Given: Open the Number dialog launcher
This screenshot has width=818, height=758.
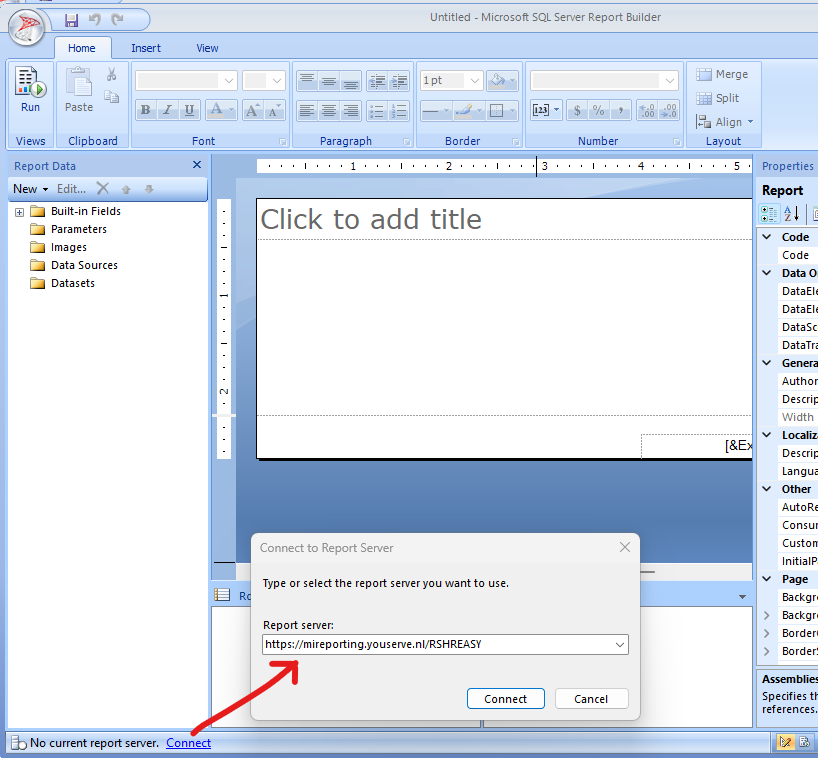Looking at the screenshot, I should click(677, 141).
